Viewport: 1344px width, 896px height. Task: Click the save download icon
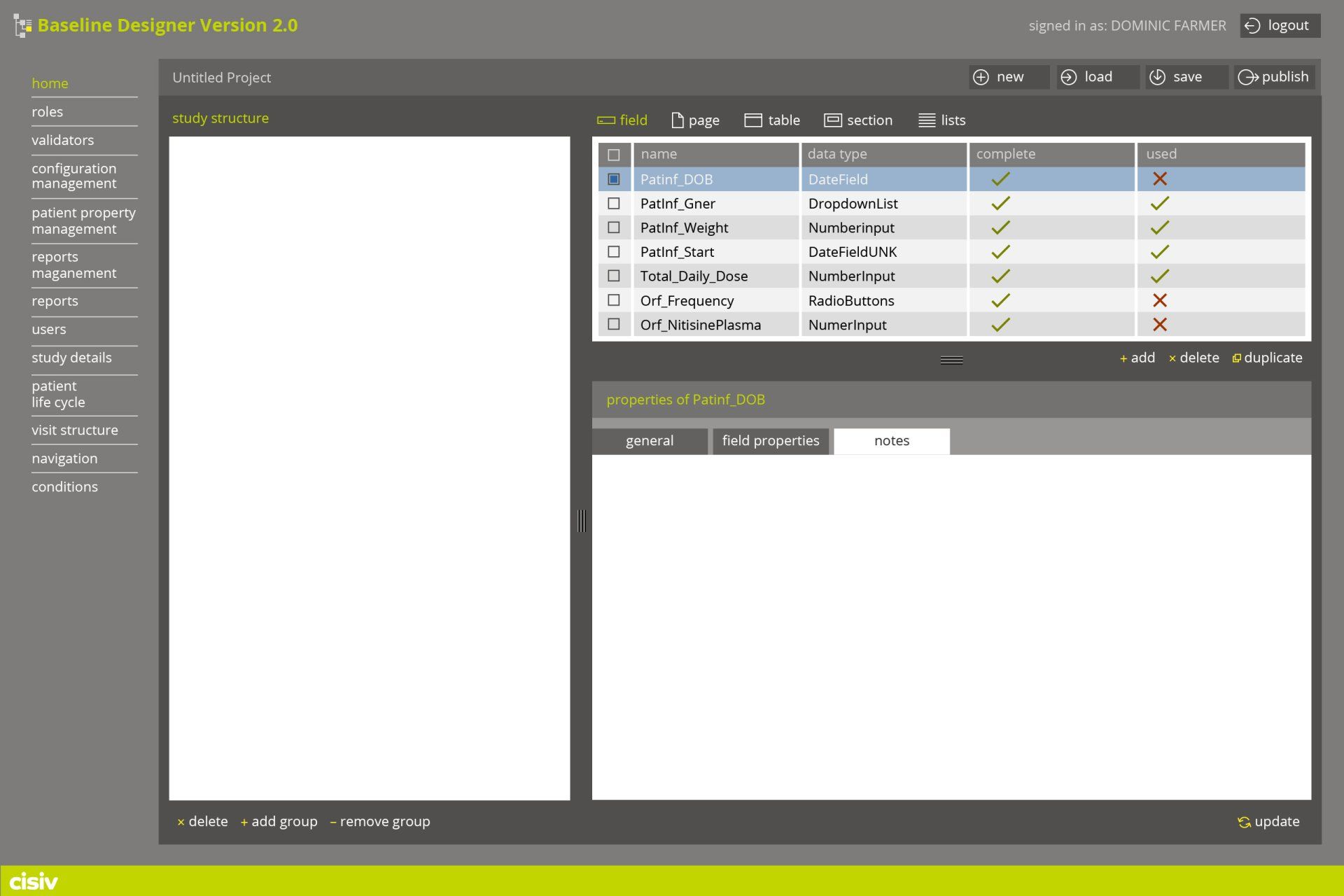point(1158,77)
